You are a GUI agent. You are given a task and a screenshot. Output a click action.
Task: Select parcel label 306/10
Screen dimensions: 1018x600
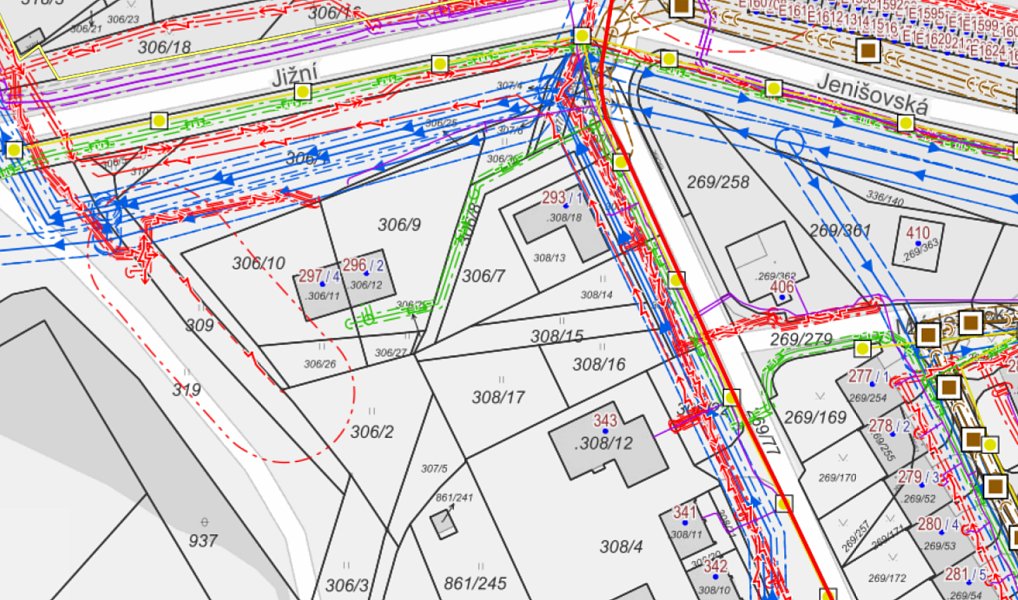pyautogui.click(x=258, y=263)
